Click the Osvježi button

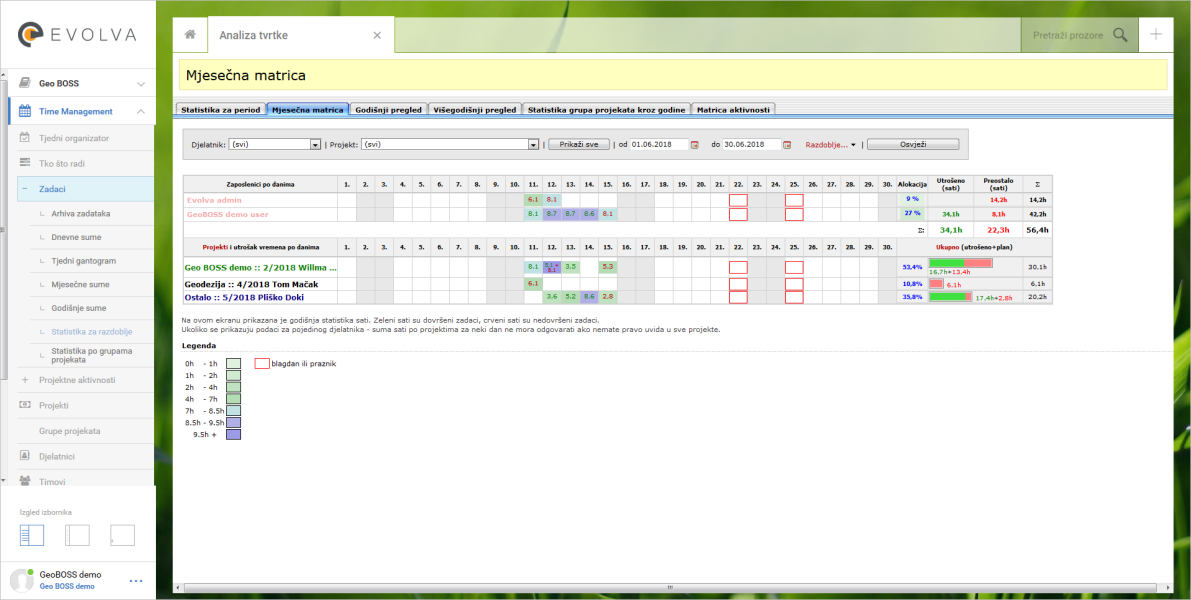913,144
